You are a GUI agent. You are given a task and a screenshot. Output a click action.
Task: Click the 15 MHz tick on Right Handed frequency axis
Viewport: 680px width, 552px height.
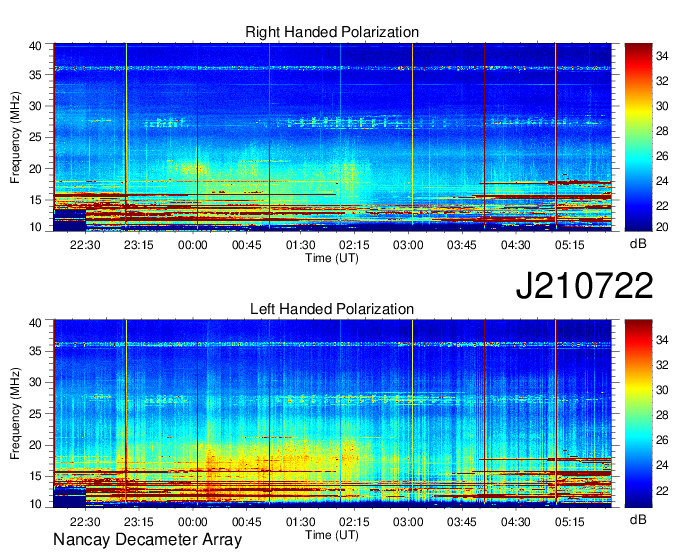(x=35, y=200)
